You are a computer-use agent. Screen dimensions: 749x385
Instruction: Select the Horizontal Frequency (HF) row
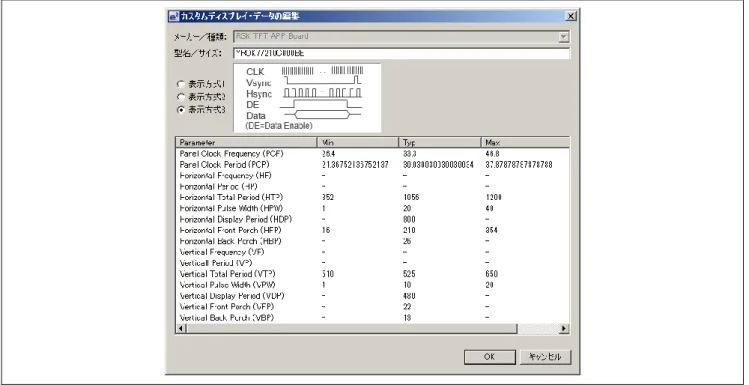click(x=373, y=176)
